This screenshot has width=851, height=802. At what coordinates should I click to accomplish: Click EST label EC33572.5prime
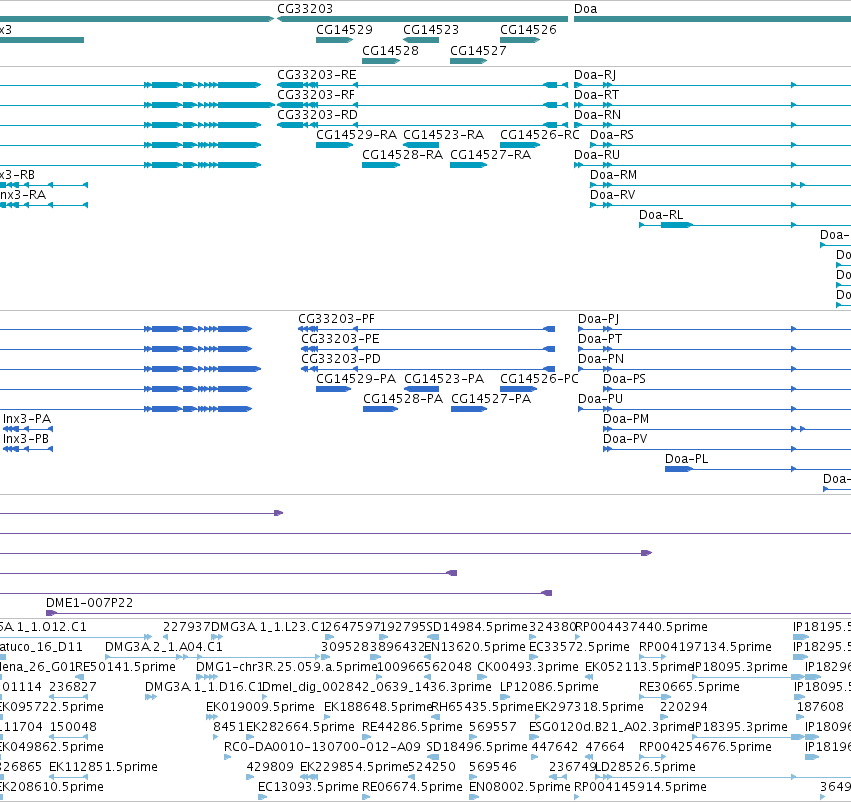coord(579,647)
